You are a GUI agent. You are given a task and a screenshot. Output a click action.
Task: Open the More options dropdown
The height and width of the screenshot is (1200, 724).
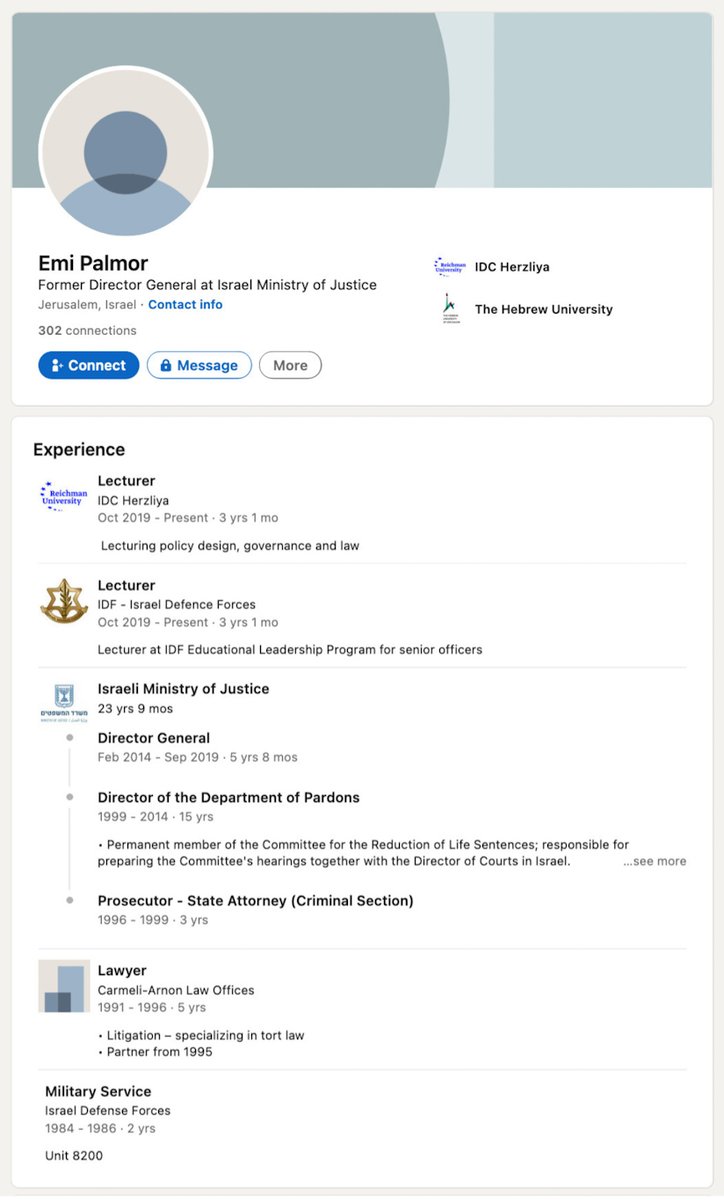point(290,365)
